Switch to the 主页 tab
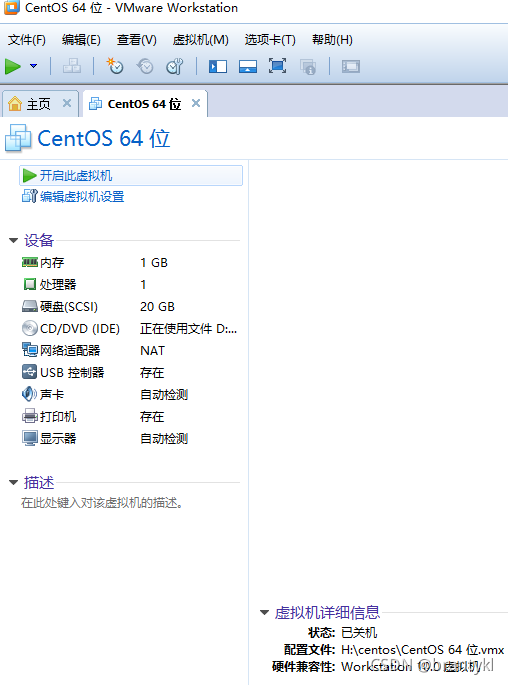Screen dimensions: 508x685 point(40,104)
